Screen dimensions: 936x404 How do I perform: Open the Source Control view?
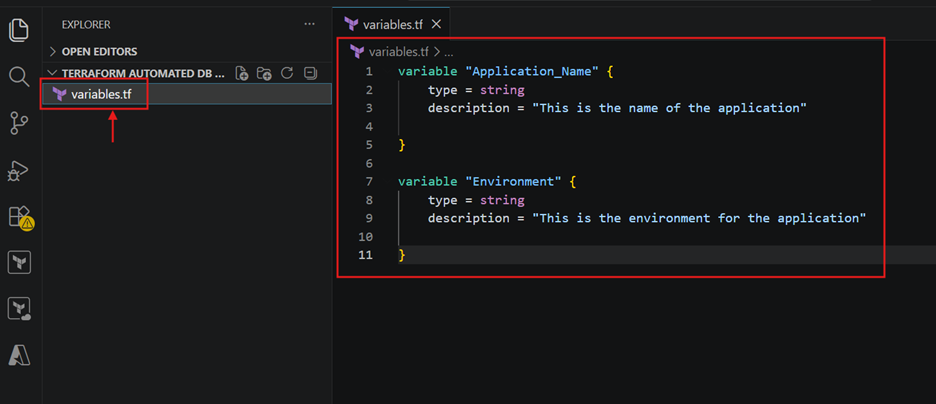click(19, 124)
